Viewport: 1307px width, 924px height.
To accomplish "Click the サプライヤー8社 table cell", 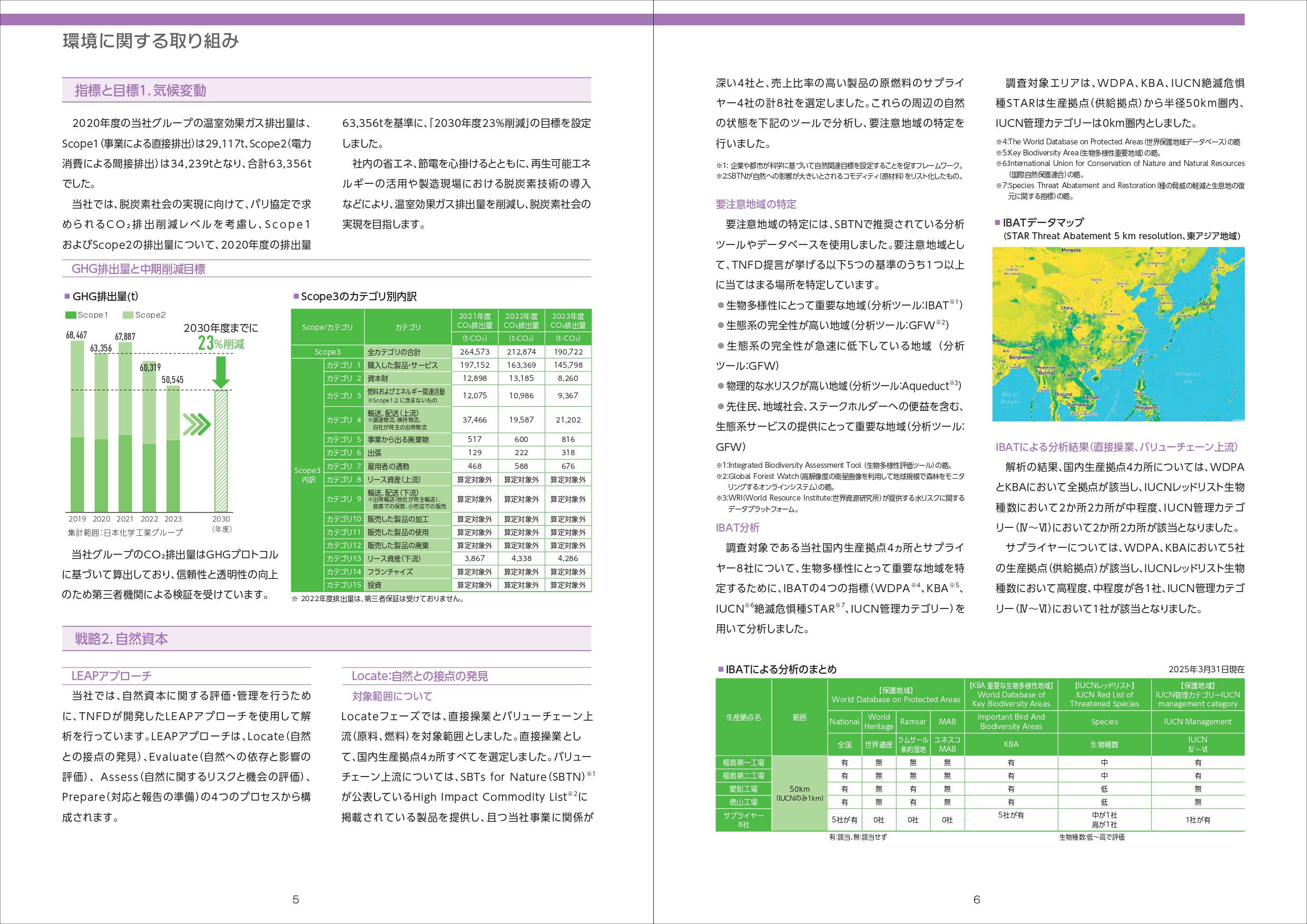I will click(743, 820).
